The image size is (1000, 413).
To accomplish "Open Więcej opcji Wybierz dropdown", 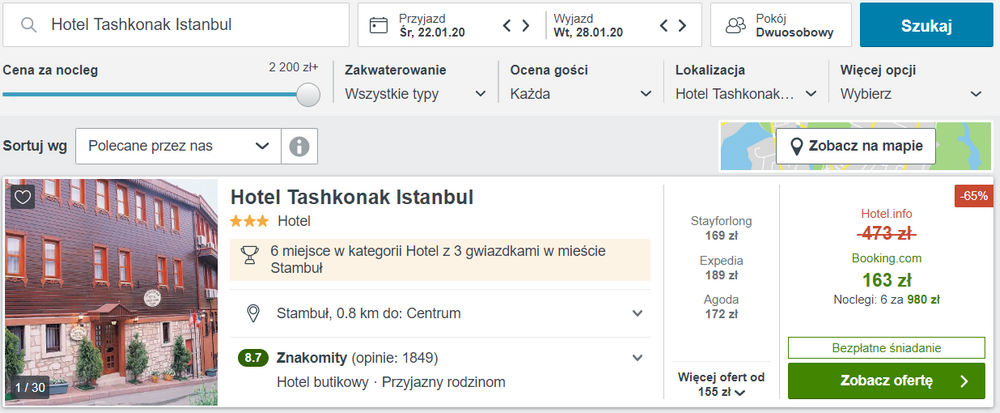I will 911,82.
